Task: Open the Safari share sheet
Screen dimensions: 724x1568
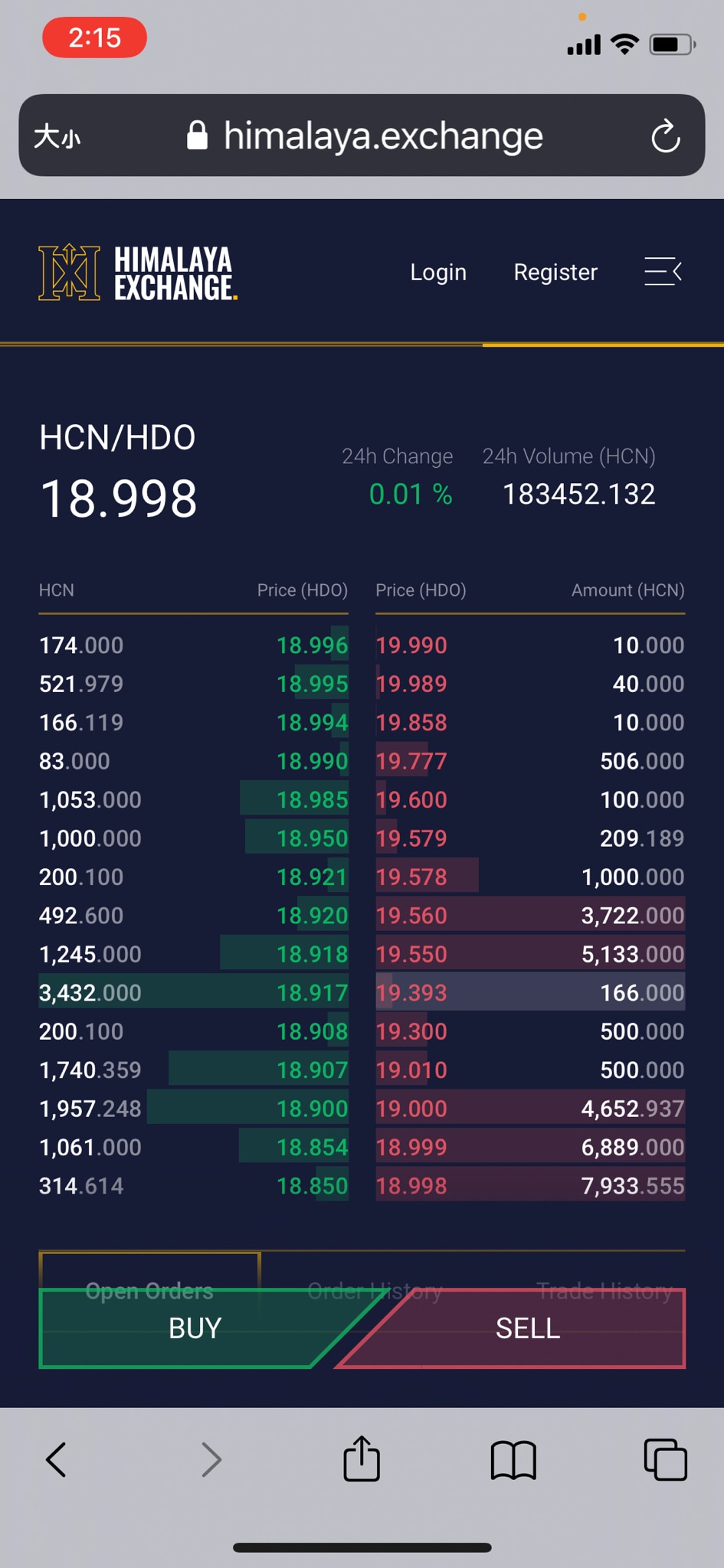Action: [x=362, y=1458]
